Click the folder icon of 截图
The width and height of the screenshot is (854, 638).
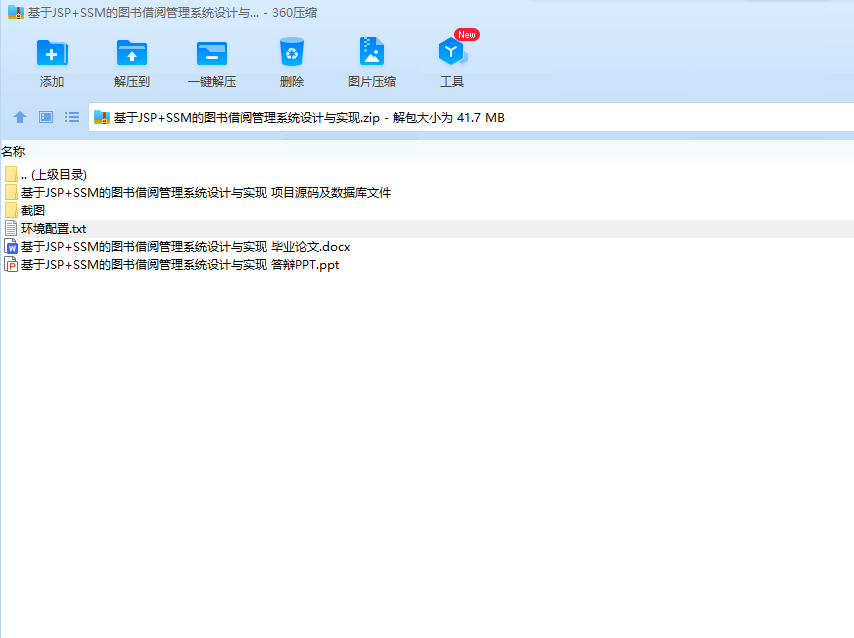point(11,210)
